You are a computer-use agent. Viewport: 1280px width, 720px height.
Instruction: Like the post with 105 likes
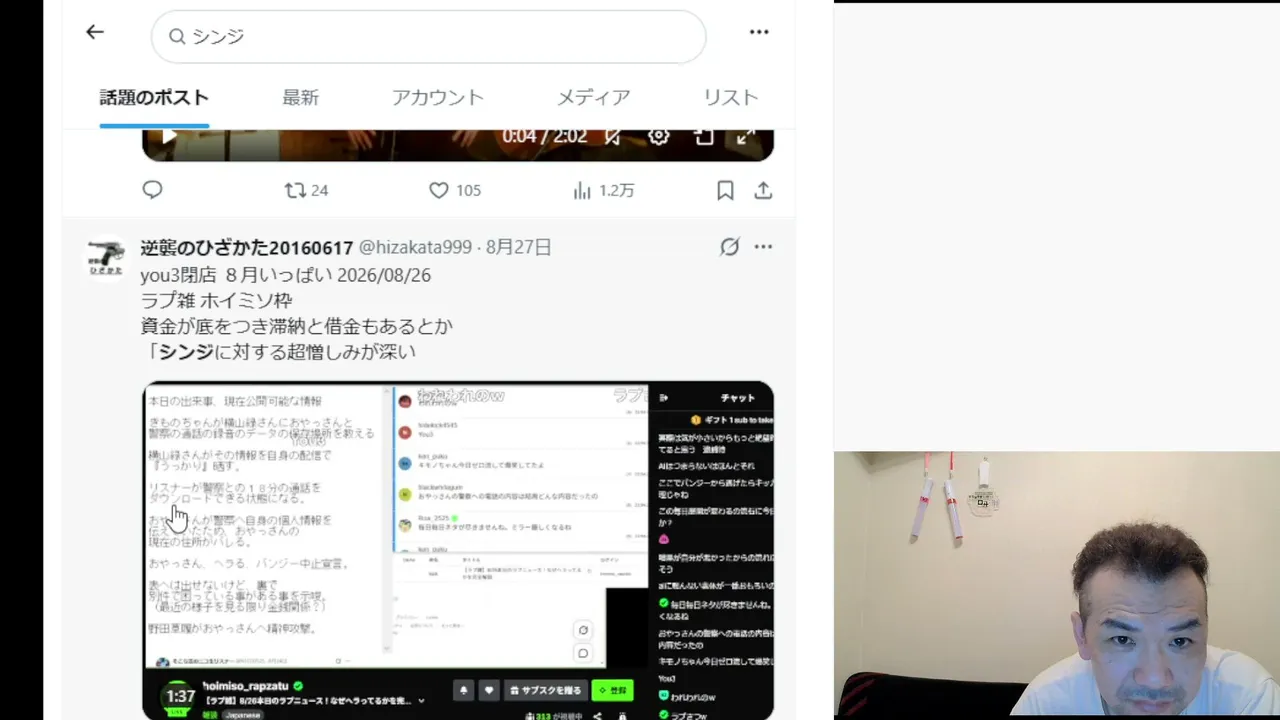click(455, 190)
